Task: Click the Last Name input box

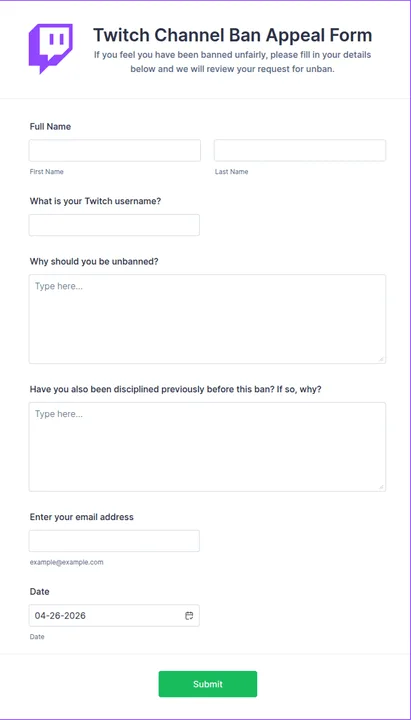Action: pos(300,151)
